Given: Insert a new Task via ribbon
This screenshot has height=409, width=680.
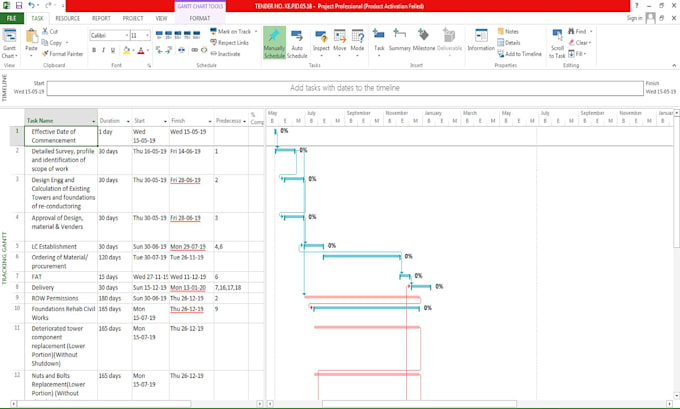Looking at the screenshot, I should click(379, 40).
